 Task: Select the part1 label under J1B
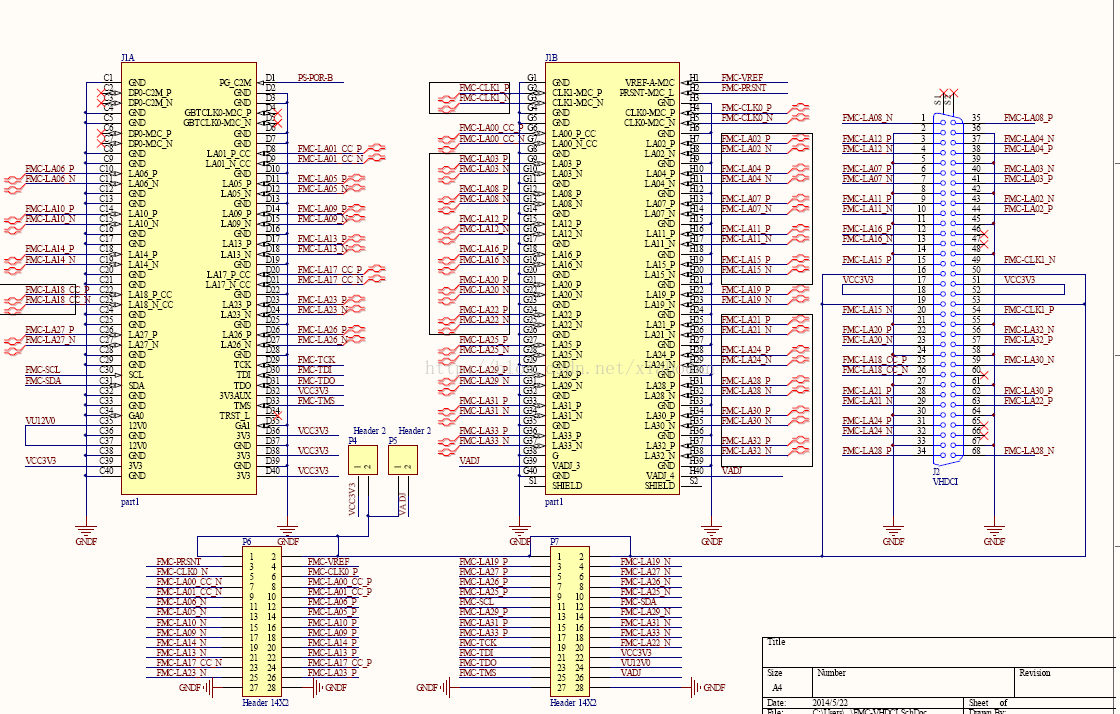(x=554, y=502)
